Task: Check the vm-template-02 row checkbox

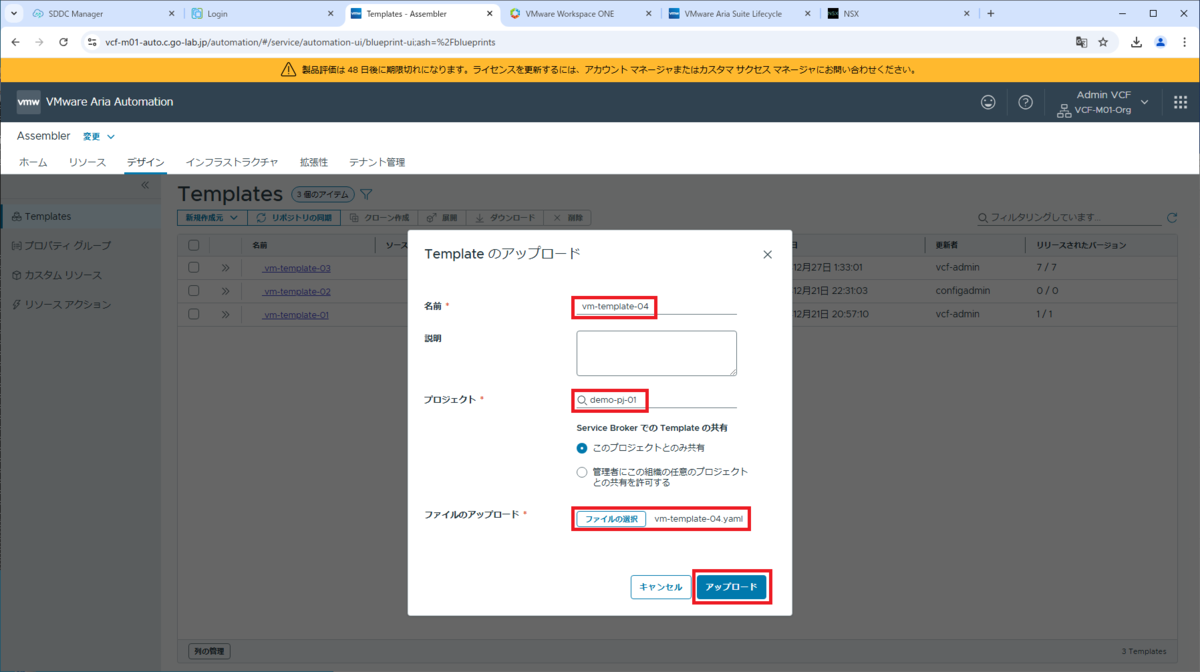Action: click(x=194, y=291)
